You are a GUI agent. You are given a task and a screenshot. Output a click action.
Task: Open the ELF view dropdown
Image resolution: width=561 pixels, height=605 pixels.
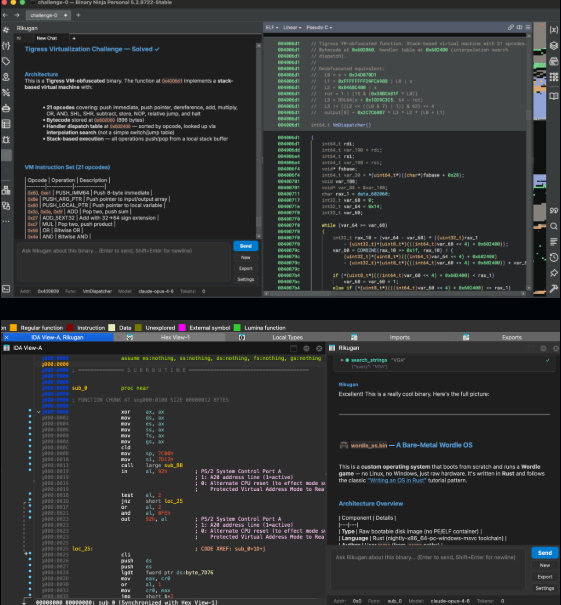[x=272, y=27]
